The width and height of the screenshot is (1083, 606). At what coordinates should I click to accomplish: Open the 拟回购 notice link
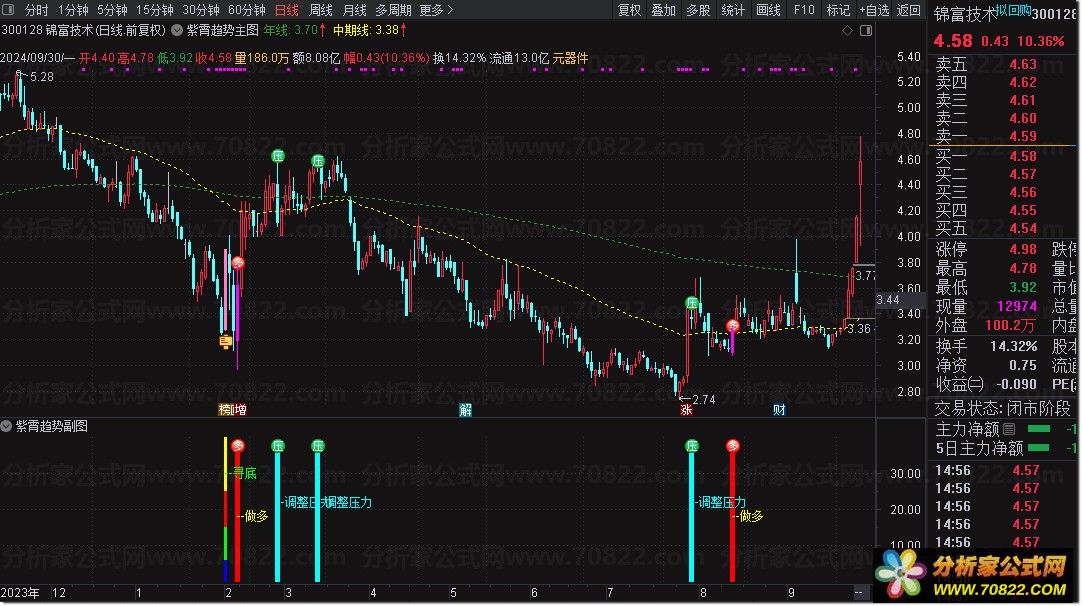pyautogui.click(x=1013, y=10)
